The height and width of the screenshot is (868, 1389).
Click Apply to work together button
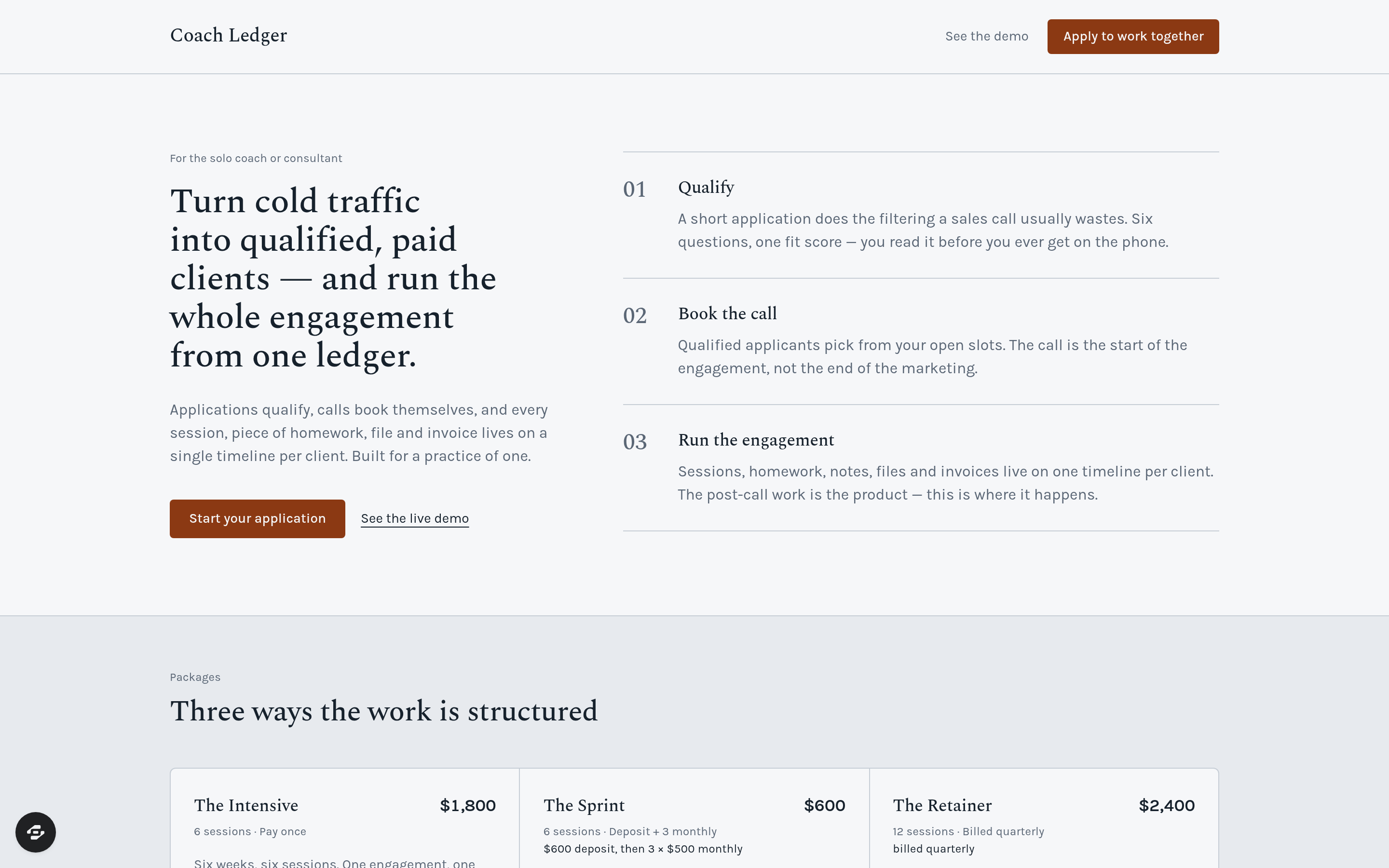(x=1132, y=36)
